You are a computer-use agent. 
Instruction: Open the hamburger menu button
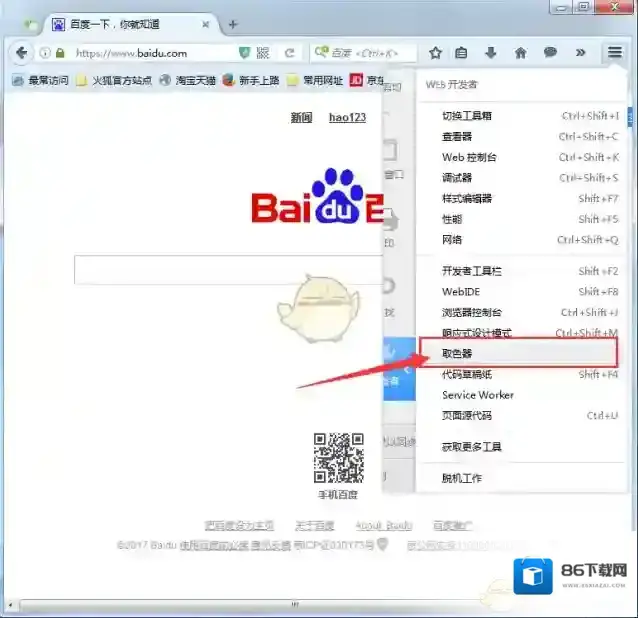click(x=615, y=52)
